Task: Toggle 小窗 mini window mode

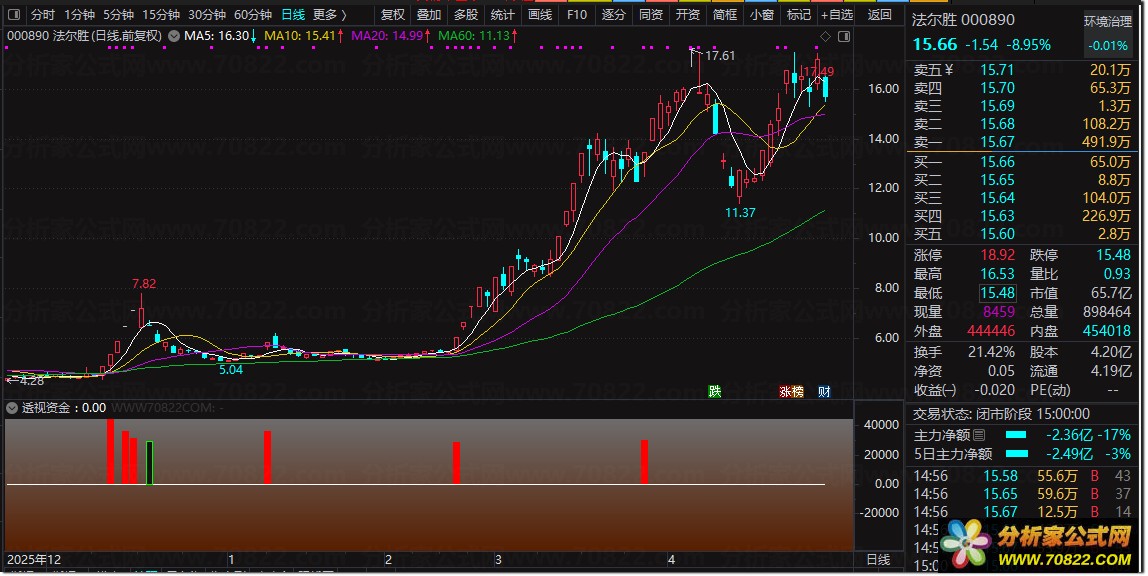Action: point(762,15)
